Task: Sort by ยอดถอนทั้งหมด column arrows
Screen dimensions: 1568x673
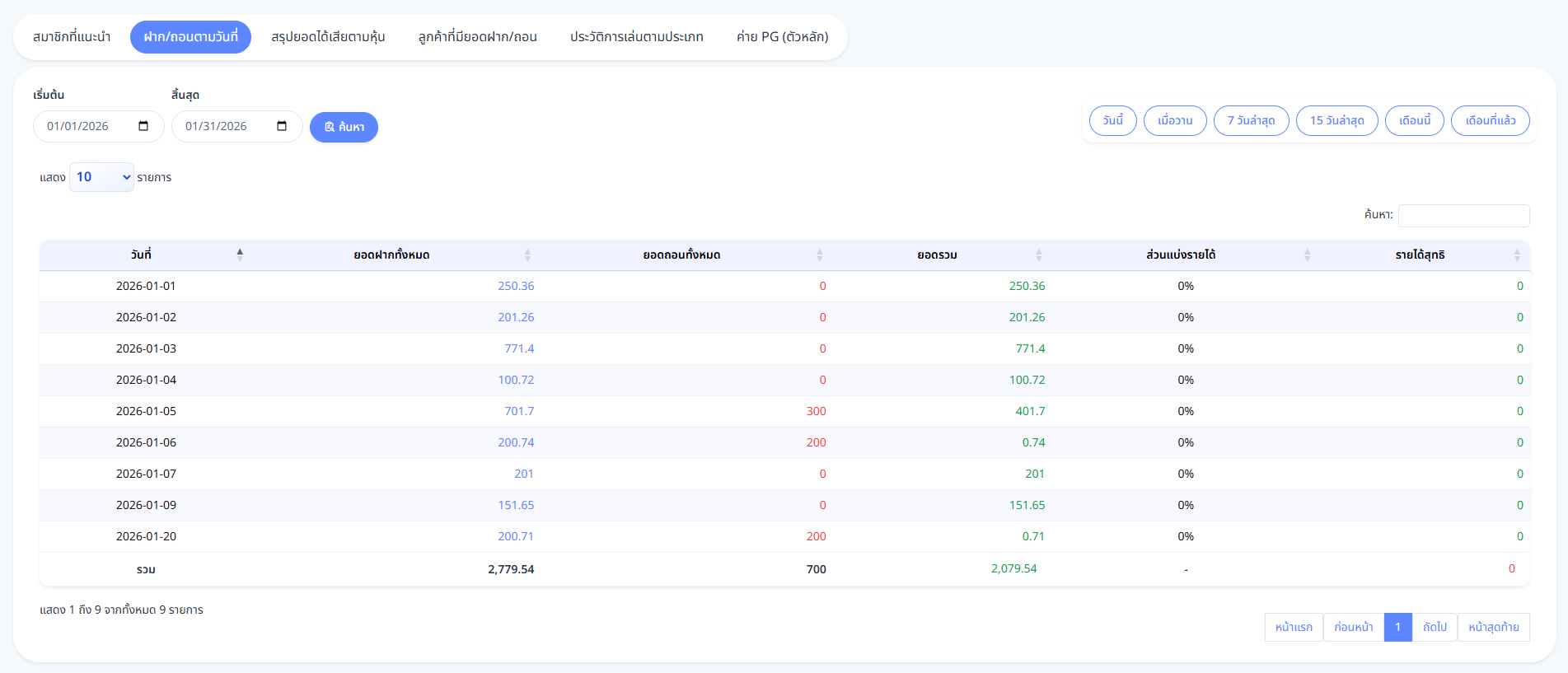Action: (x=819, y=255)
